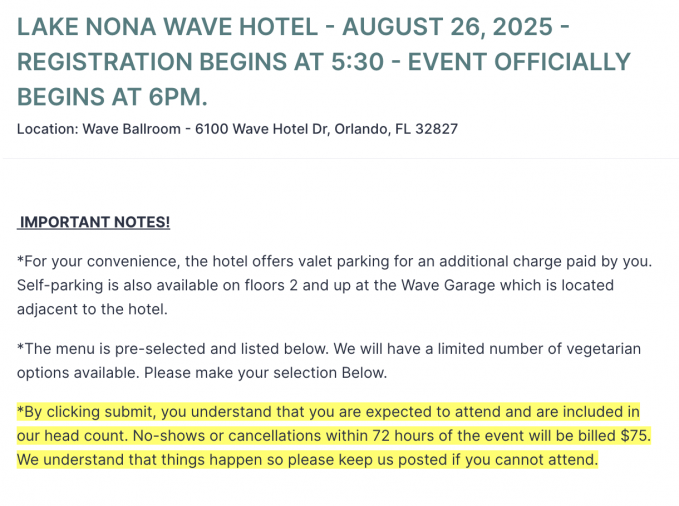Click the highlighted $75 billing amount
The width and height of the screenshot is (679, 506).
click(632, 436)
